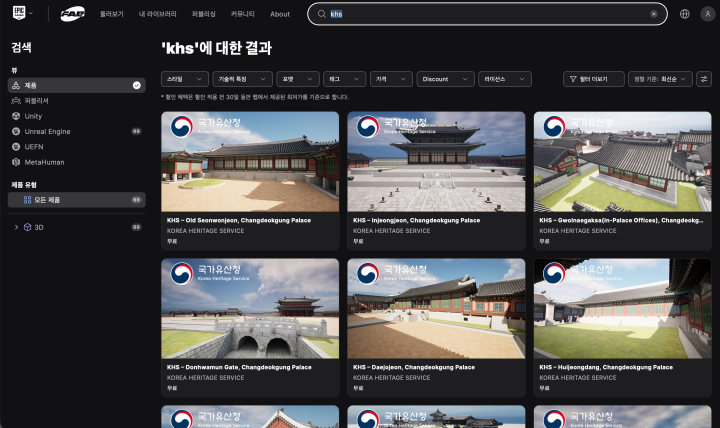Open the Epic Games logo dropdown chevron
Viewport: 720px width, 428px height.
31,13
